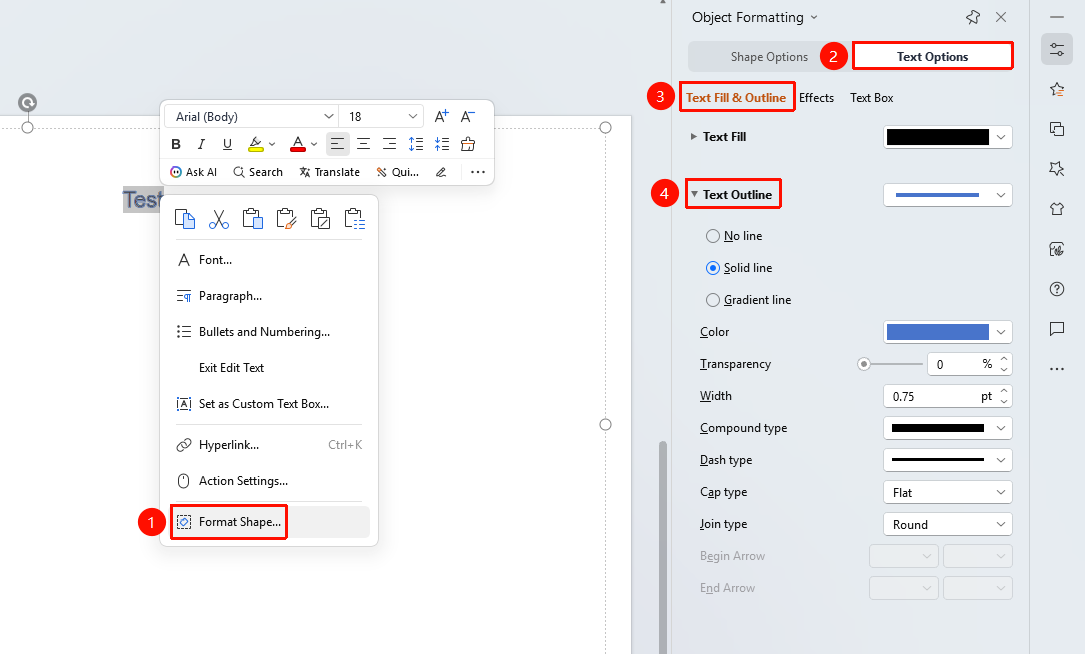Toggle bold in the floating toolbar
The width and height of the screenshot is (1085, 654).
(x=176, y=144)
